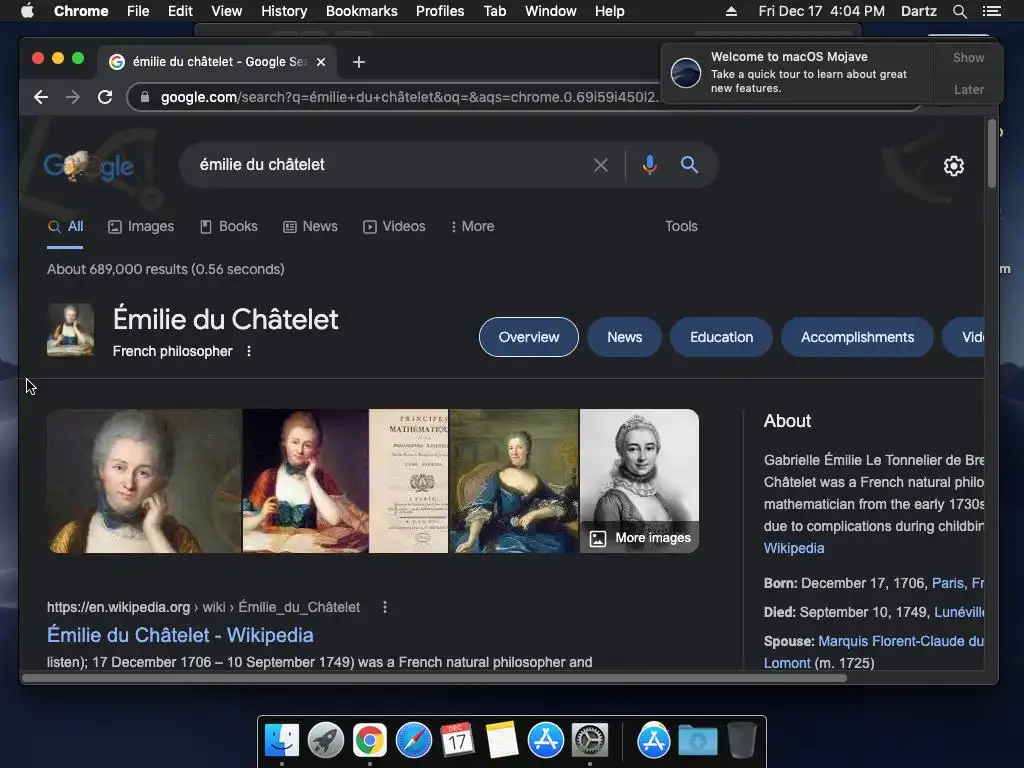The width and height of the screenshot is (1024, 768).
Task: Open the first portrait image thumbnail
Action: click(144, 481)
